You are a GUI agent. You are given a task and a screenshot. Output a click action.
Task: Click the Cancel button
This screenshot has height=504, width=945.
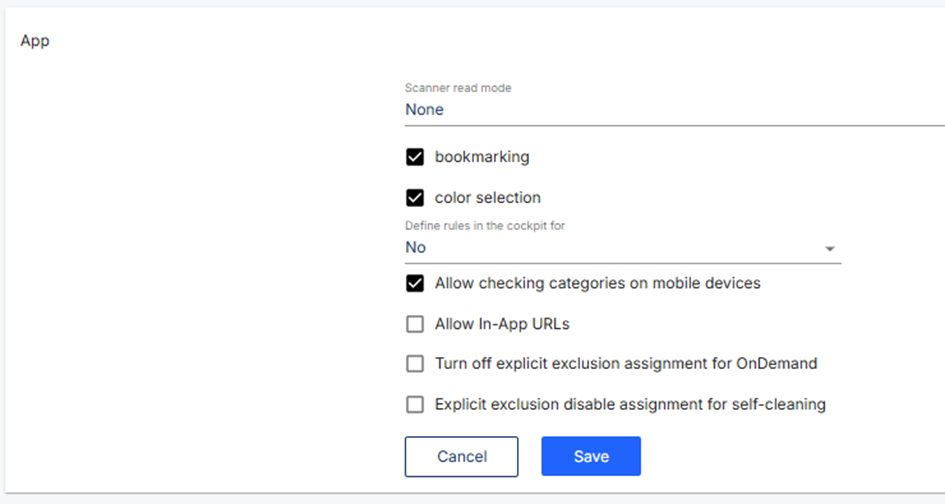click(462, 456)
